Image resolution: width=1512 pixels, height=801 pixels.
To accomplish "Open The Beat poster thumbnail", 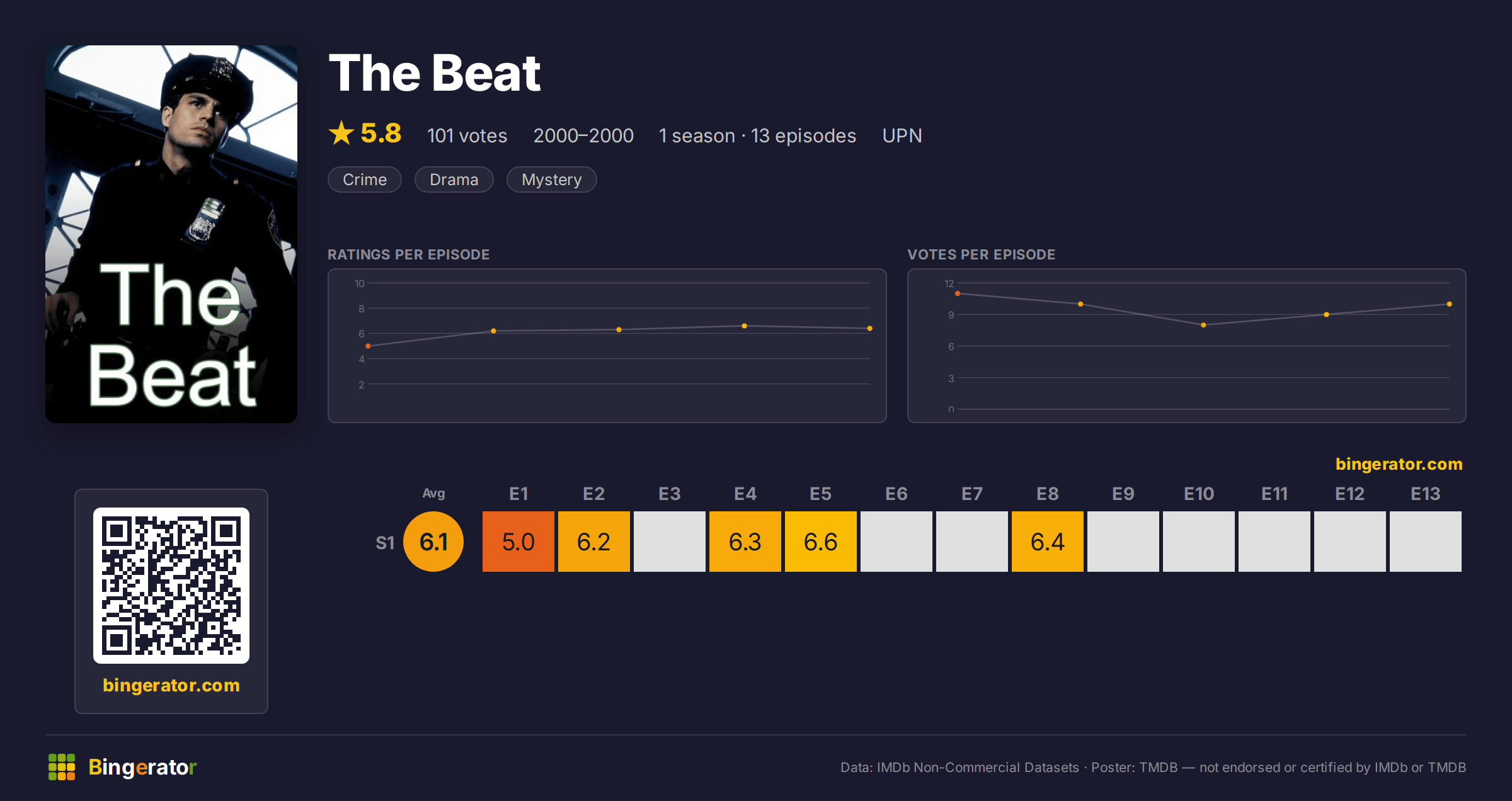I will [x=171, y=234].
